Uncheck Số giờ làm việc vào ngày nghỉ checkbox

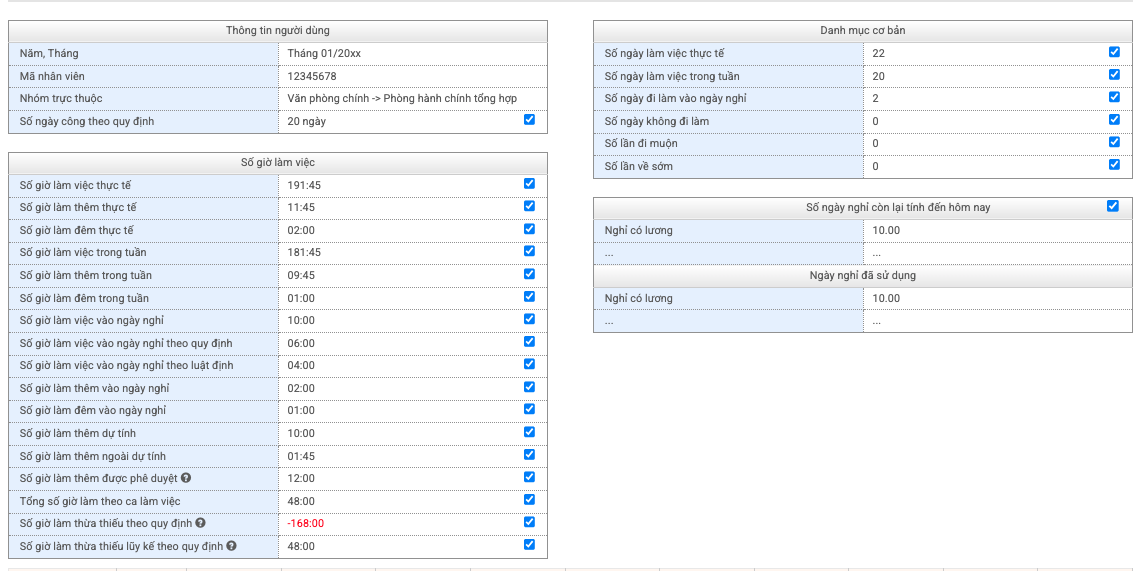pos(529,319)
